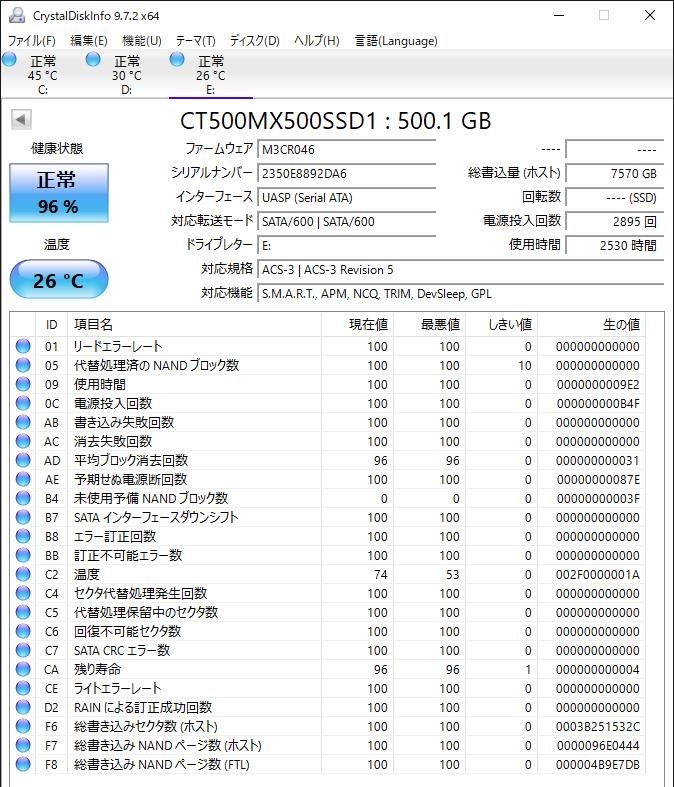674x787 pixels.
Task: Click the power on hours value 2530 時間
Action: [615, 245]
